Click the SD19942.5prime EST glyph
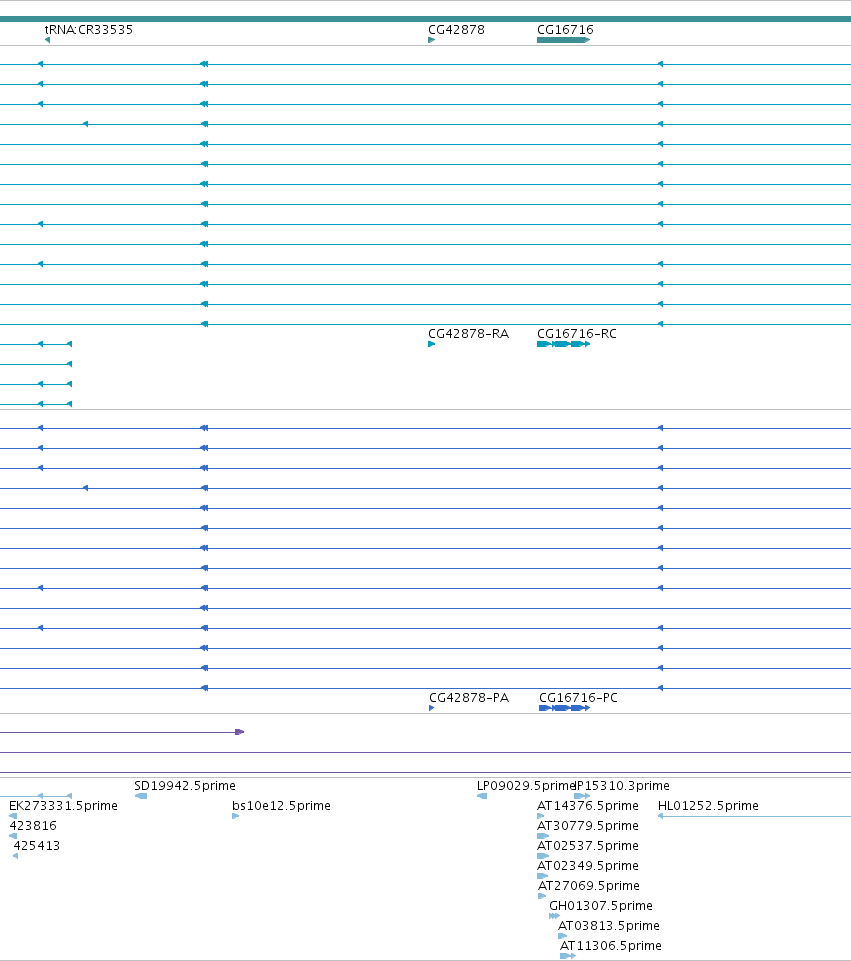Image resolution: width=851 pixels, height=961 pixels. tap(141, 796)
